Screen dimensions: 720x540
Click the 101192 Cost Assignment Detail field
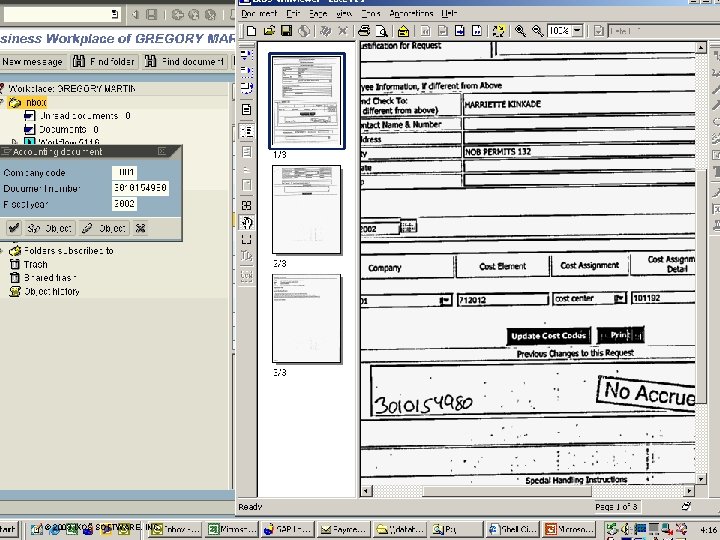coord(663,298)
